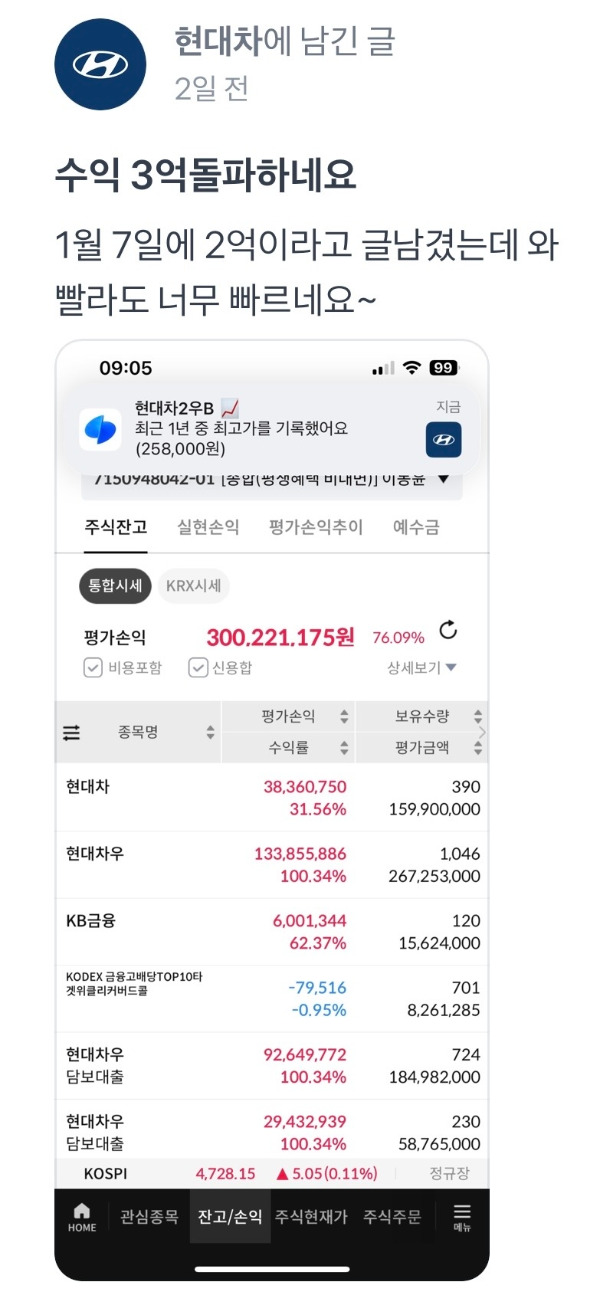Image resolution: width=600 pixels, height=1301 pixels.
Task: Select the 현대차우 holding row
Action: tap(272, 865)
